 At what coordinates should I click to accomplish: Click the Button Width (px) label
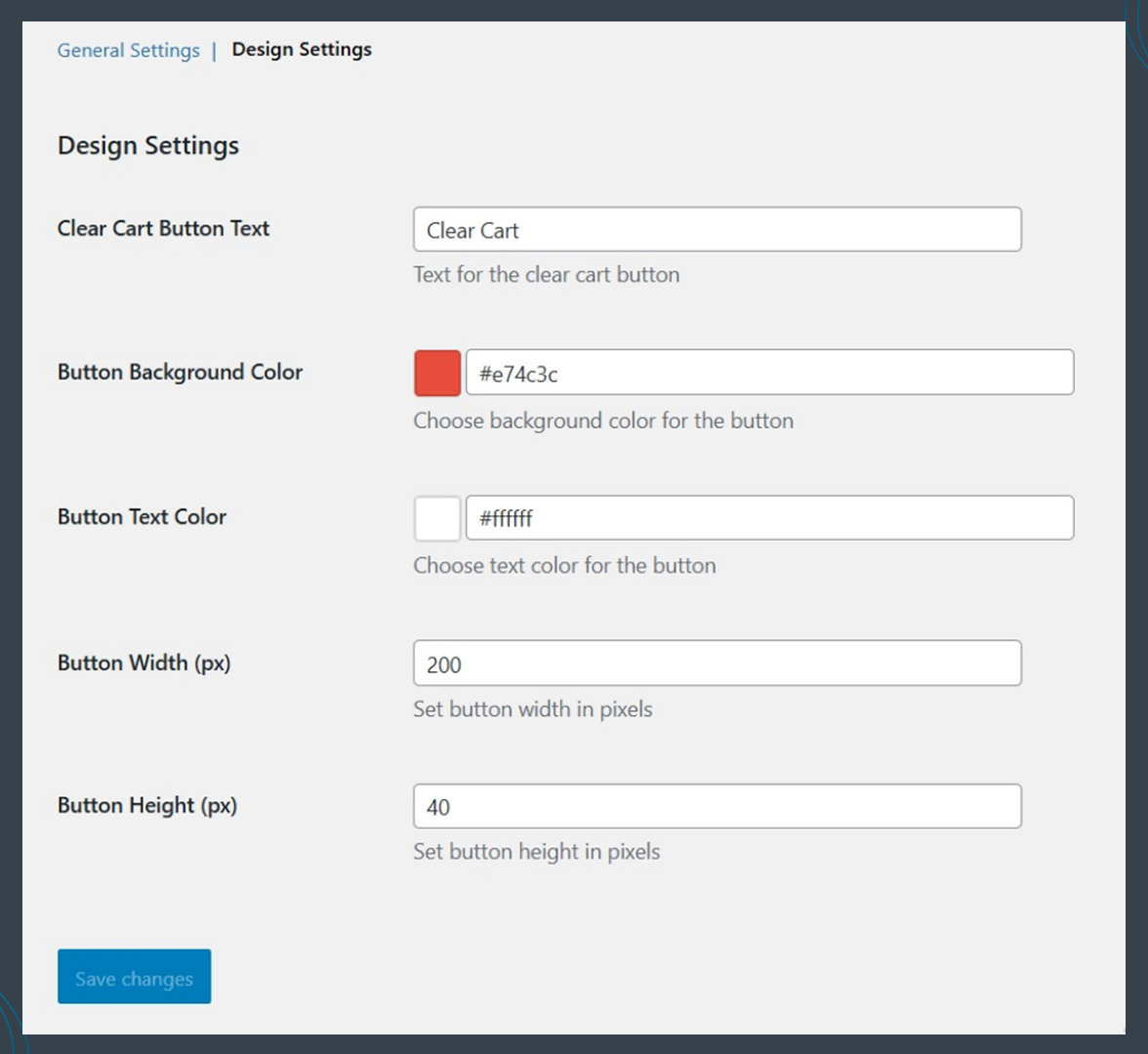pyautogui.click(x=143, y=662)
